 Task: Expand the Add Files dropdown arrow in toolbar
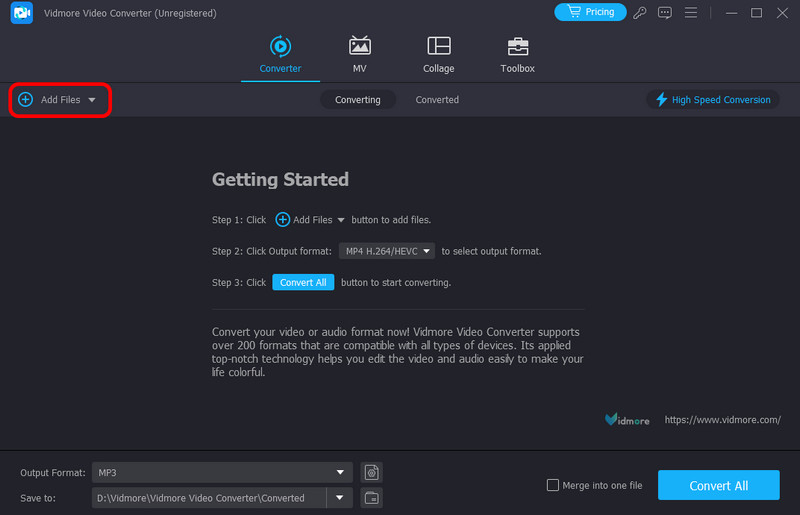(x=92, y=100)
